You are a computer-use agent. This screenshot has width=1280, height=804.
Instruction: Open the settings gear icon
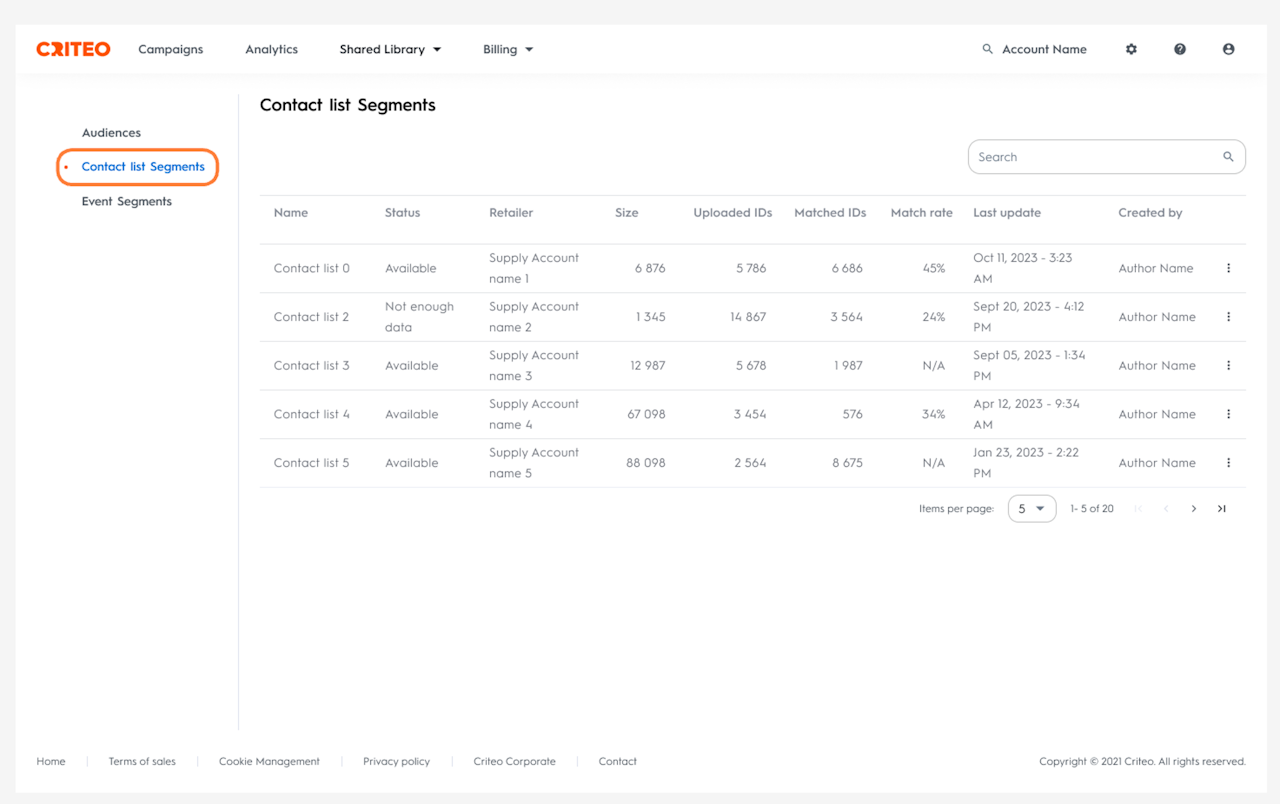[x=1131, y=49]
